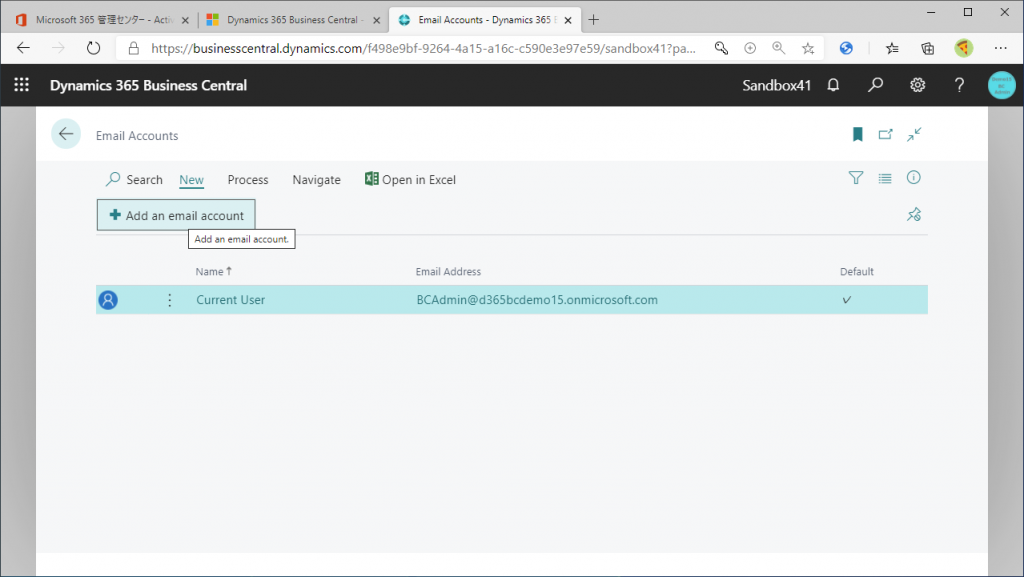The image size is (1024, 577).
Task: Sort by the Default column header
Action: [x=857, y=272]
